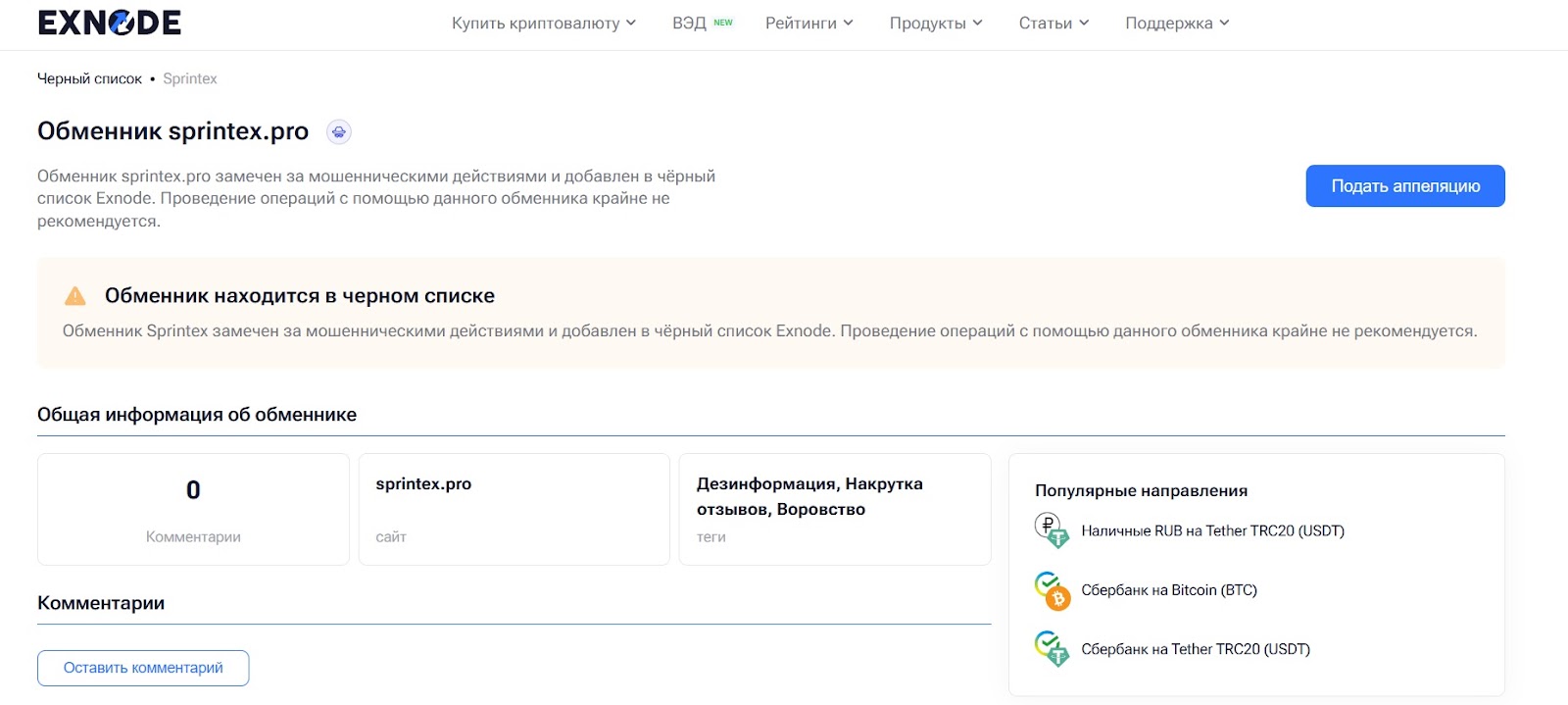Expand the Статьи menu
1568x705 pixels.
point(1053,23)
